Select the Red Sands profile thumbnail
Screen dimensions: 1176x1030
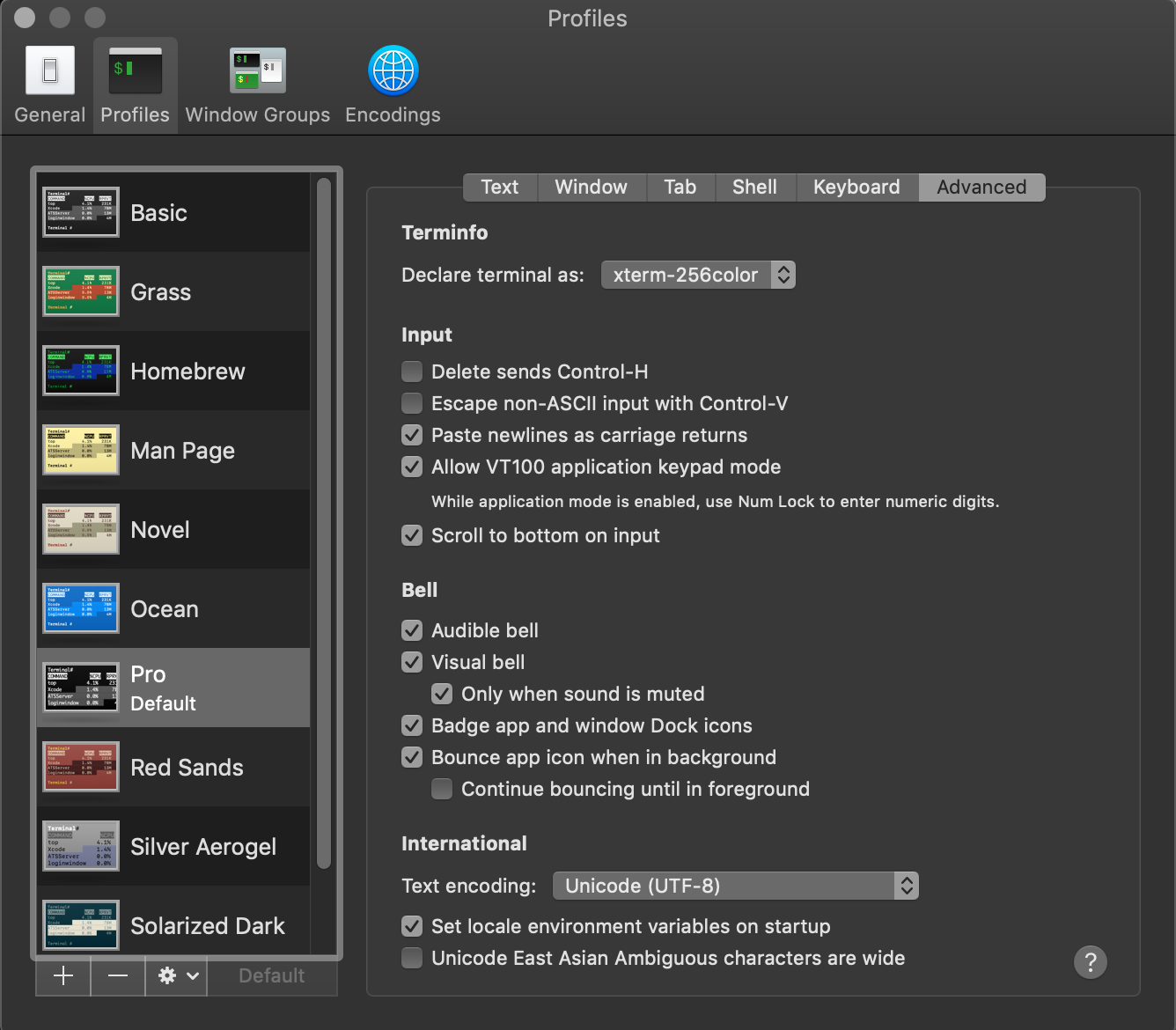click(x=81, y=767)
